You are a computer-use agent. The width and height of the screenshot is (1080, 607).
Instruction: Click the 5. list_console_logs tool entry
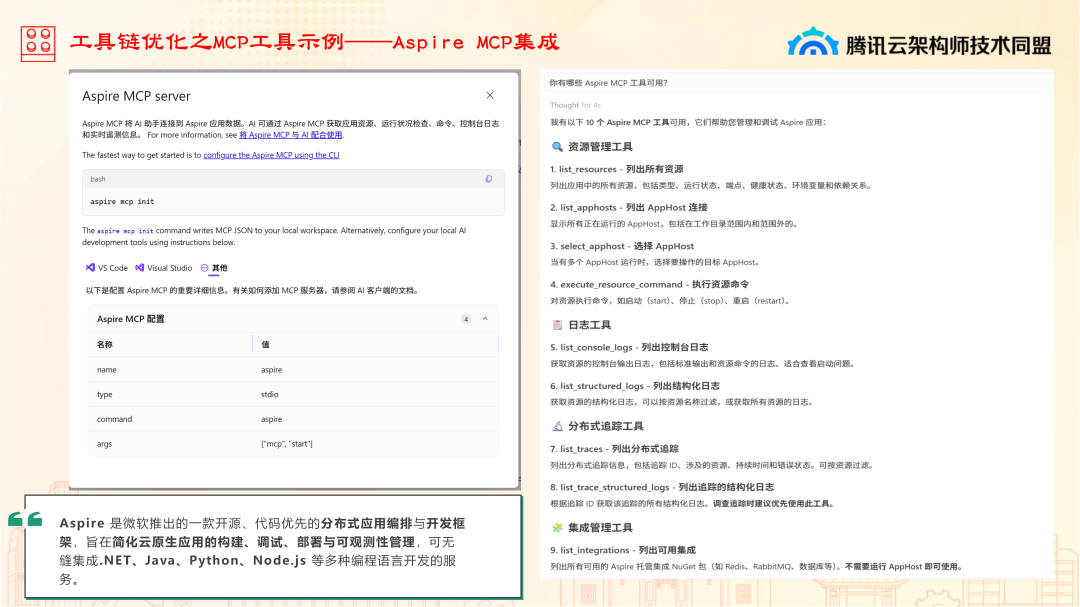pyautogui.click(x=629, y=347)
